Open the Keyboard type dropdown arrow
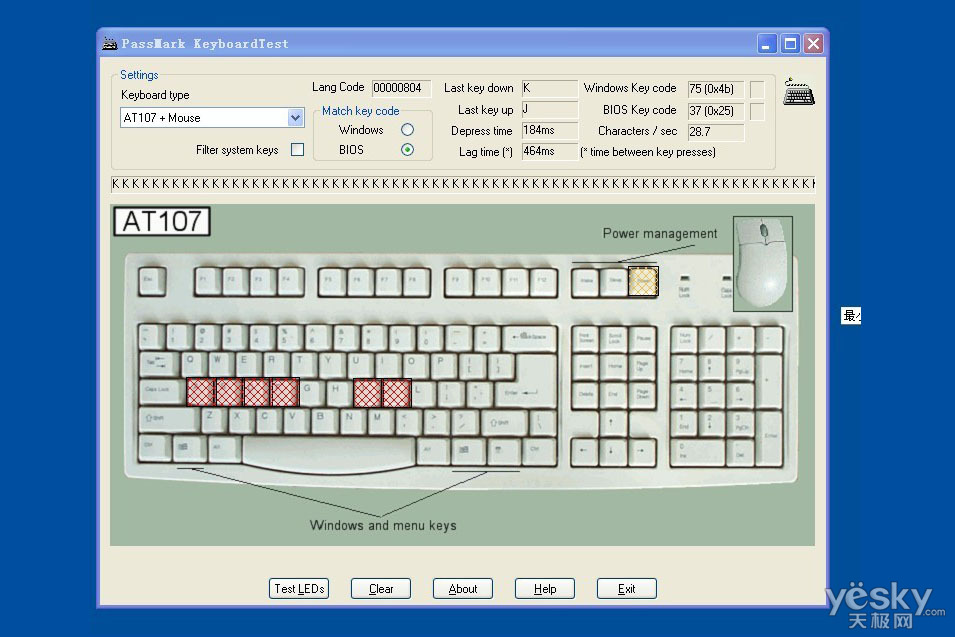 tap(295, 118)
